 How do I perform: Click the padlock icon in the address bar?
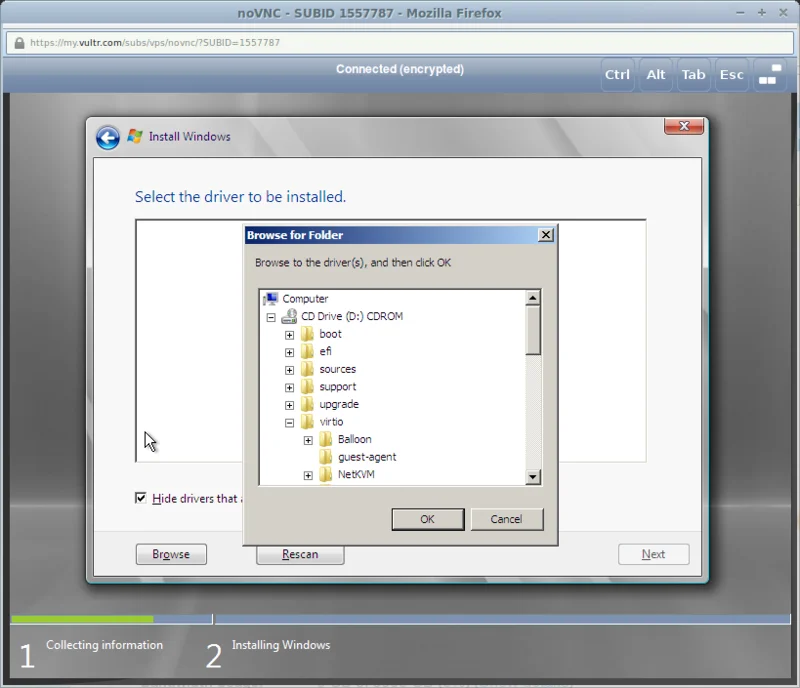[x=17, y=45]
